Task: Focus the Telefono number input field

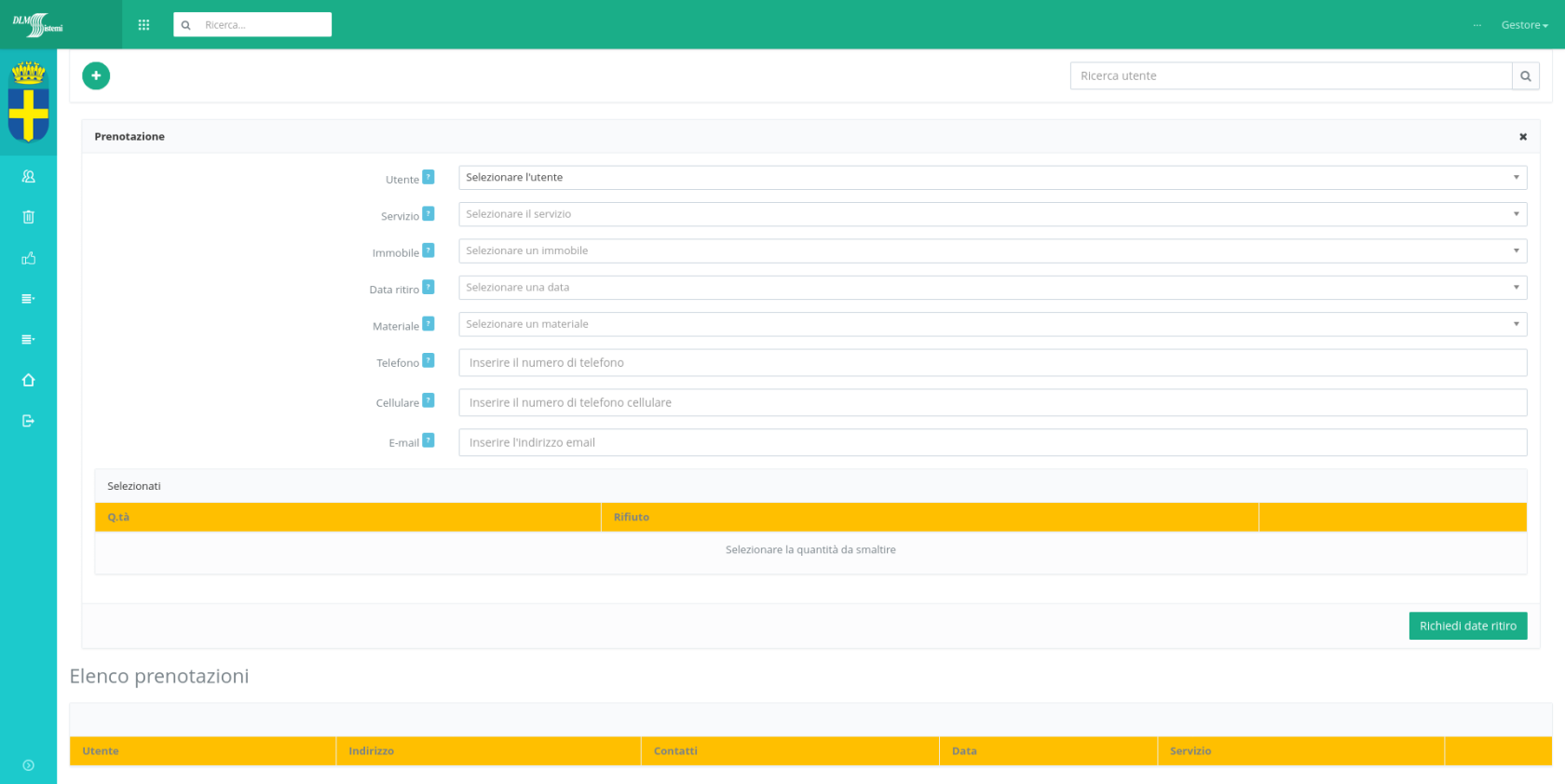Action: tap(992, 363)
